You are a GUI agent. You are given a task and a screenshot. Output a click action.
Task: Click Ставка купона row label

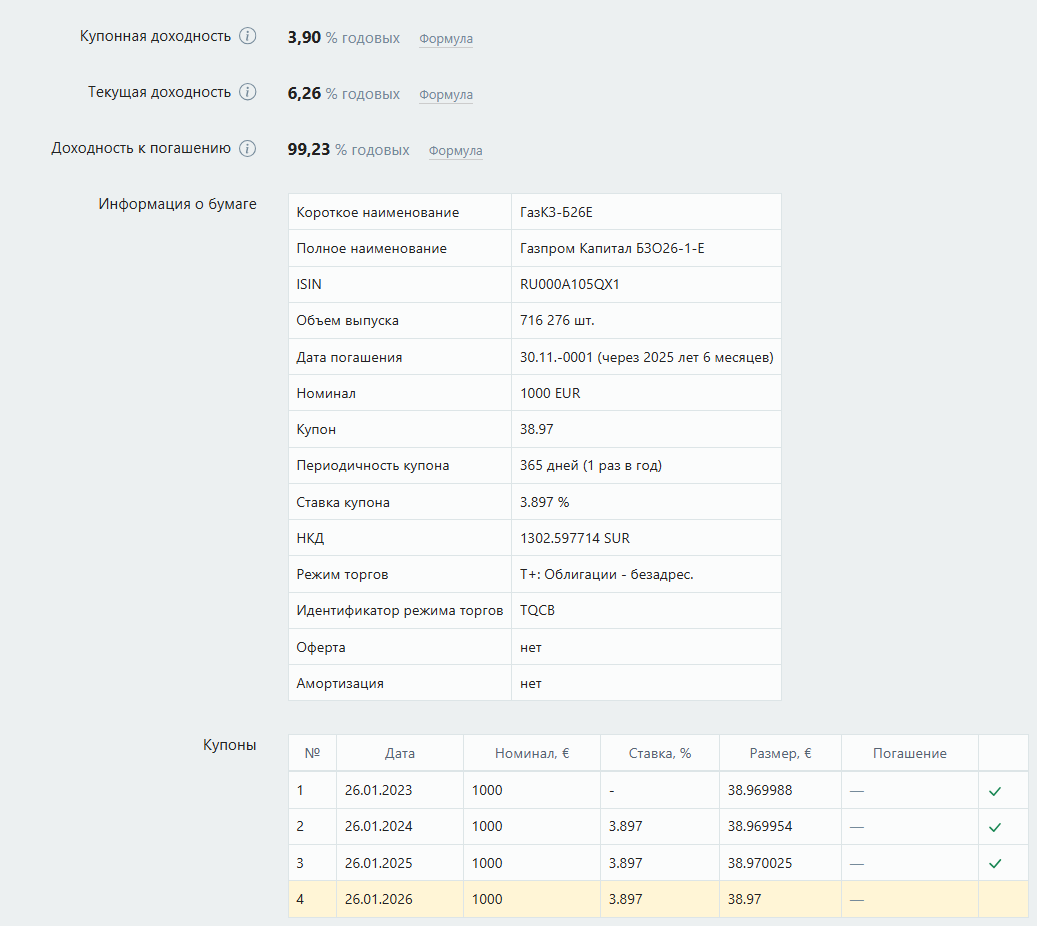(x=343, y=502)
